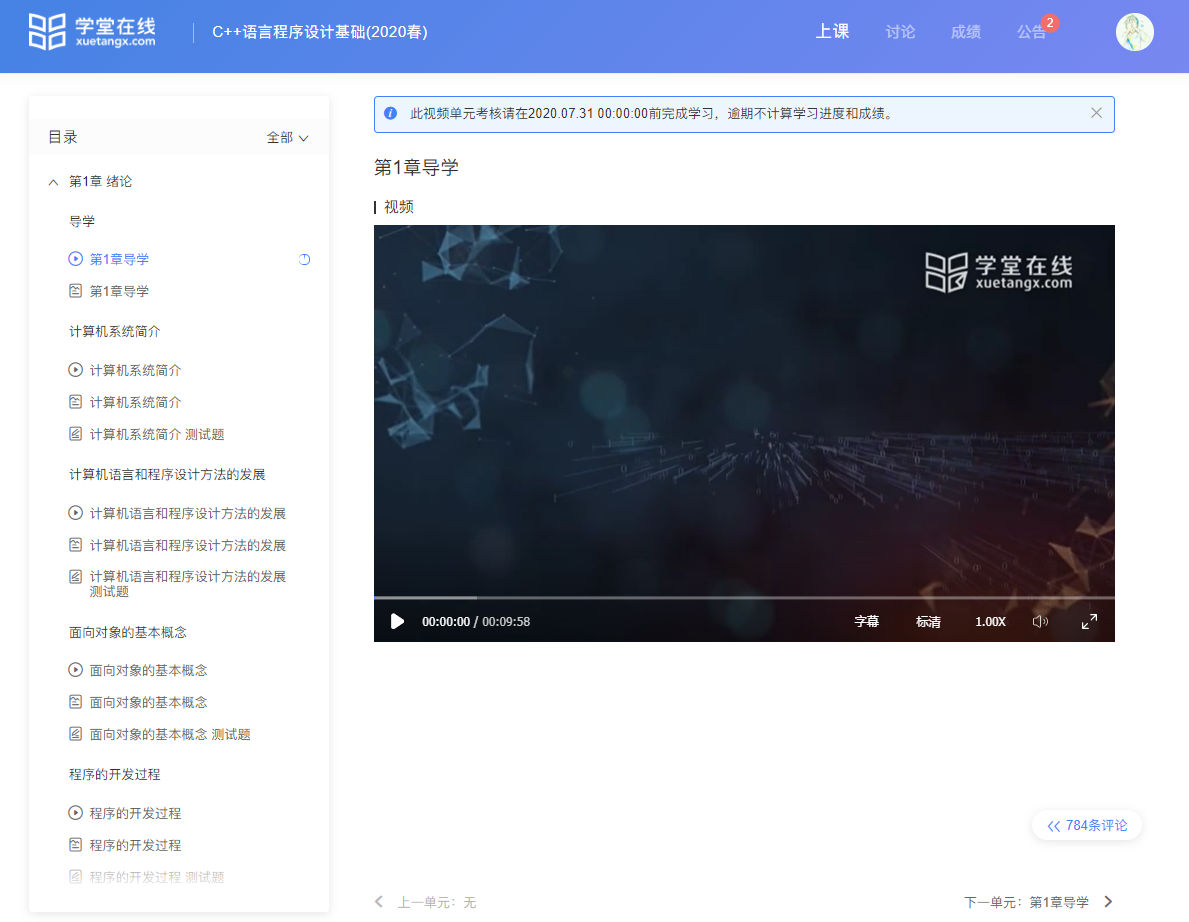Click the xuetangx logo in header
The height and width of the screenshot is (922, 1189).
92,32
